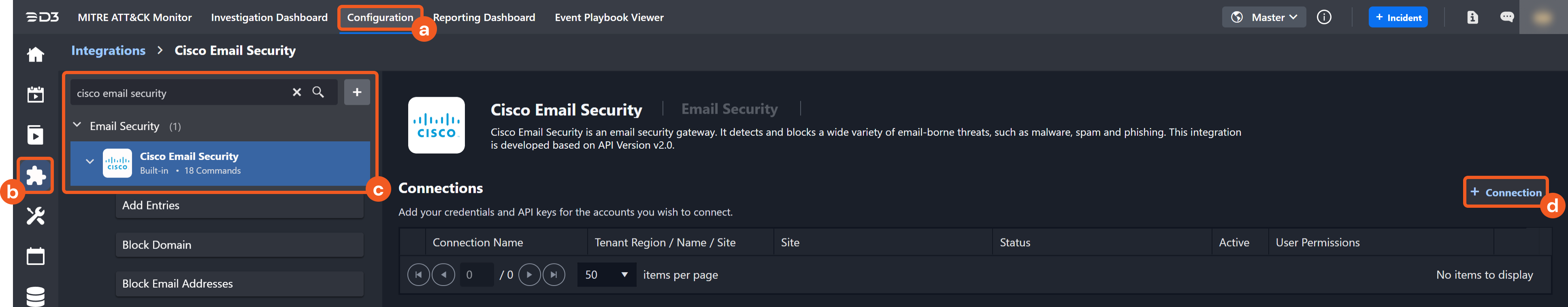
Task: Open the chat bubble icon in header
Action: tap(1508, 17)
